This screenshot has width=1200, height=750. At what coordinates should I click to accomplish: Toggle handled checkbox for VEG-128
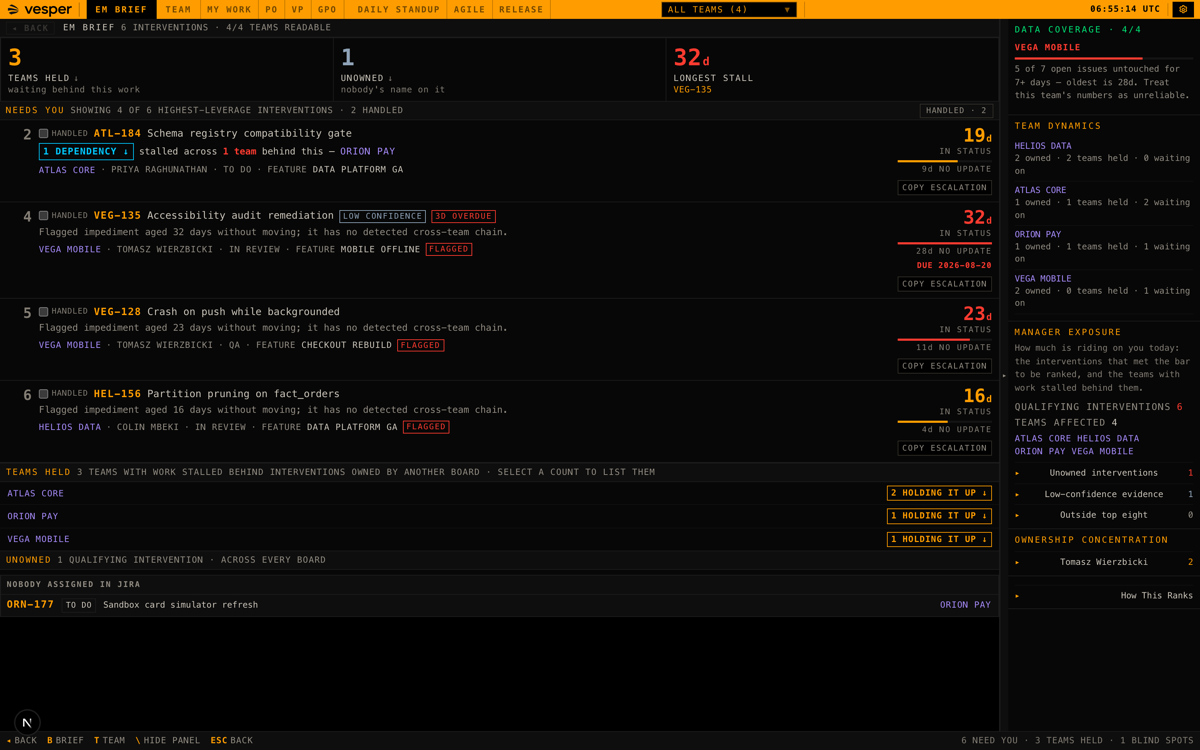43,311
